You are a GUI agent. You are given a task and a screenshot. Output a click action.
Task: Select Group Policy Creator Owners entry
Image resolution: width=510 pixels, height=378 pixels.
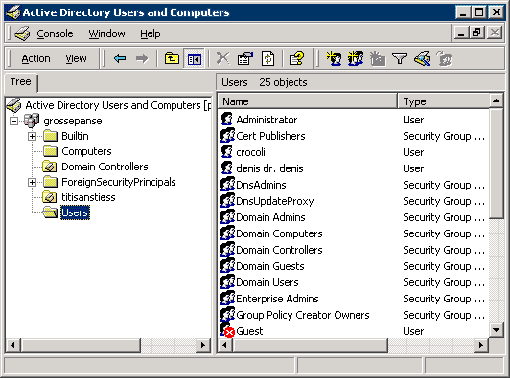pos(303,315)
